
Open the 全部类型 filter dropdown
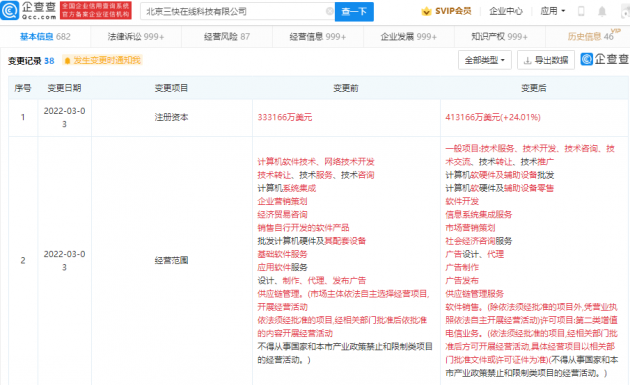[485, 60]
